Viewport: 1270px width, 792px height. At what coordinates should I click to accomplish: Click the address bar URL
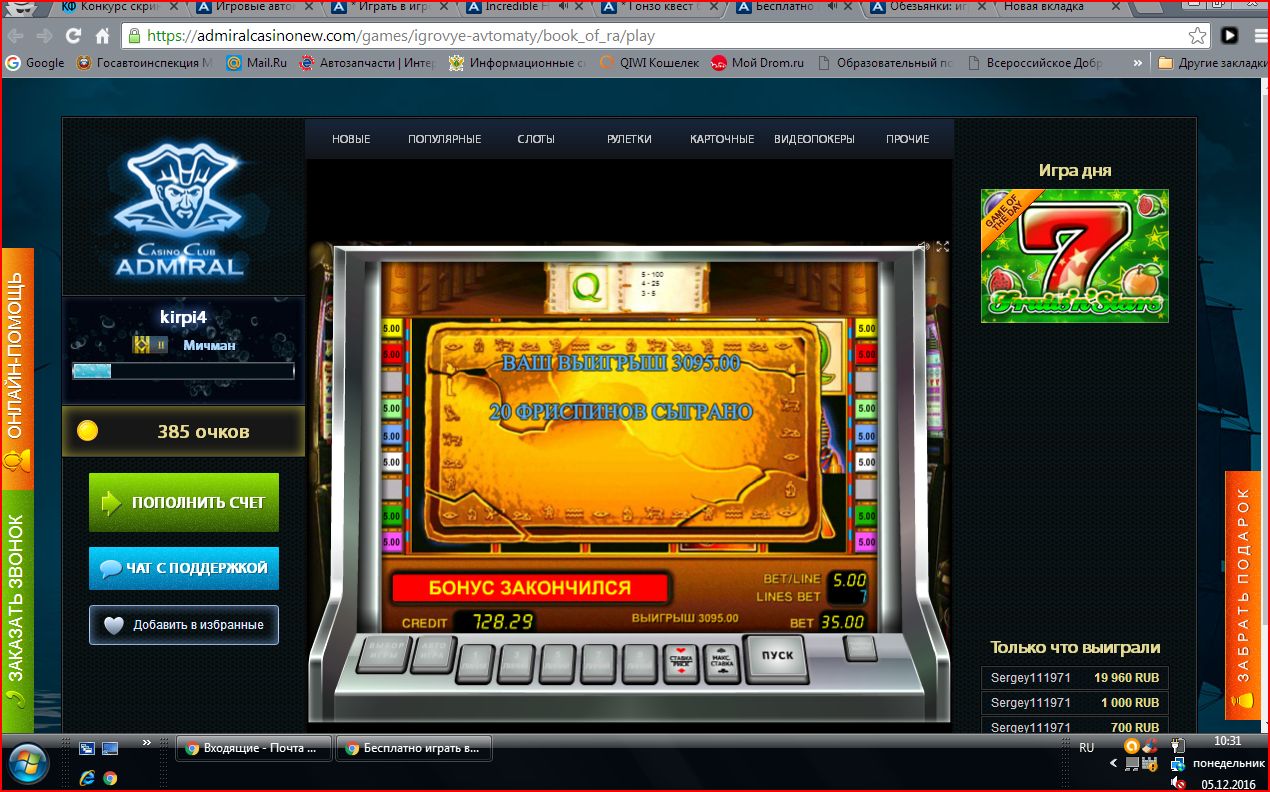pos(401,36)
